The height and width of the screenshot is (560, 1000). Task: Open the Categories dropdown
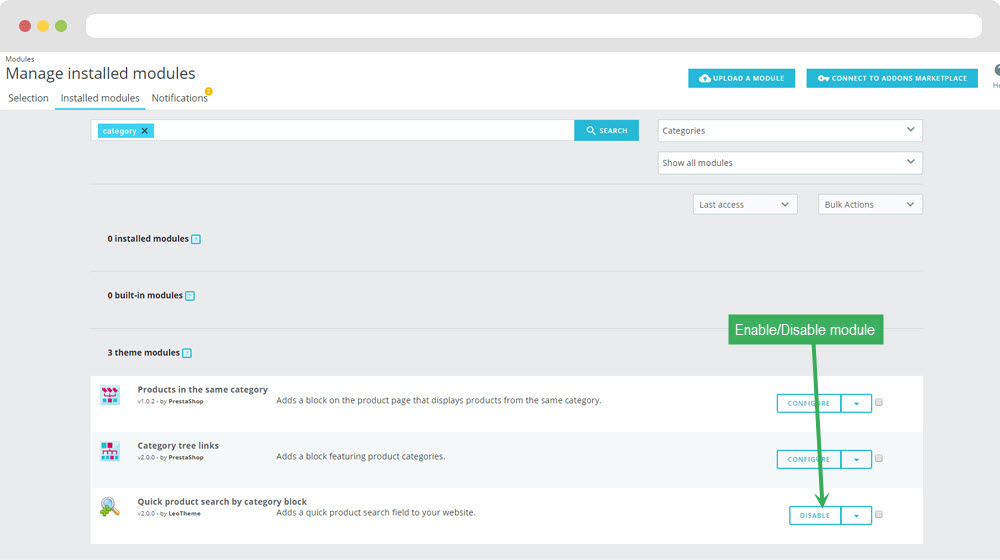789,131
